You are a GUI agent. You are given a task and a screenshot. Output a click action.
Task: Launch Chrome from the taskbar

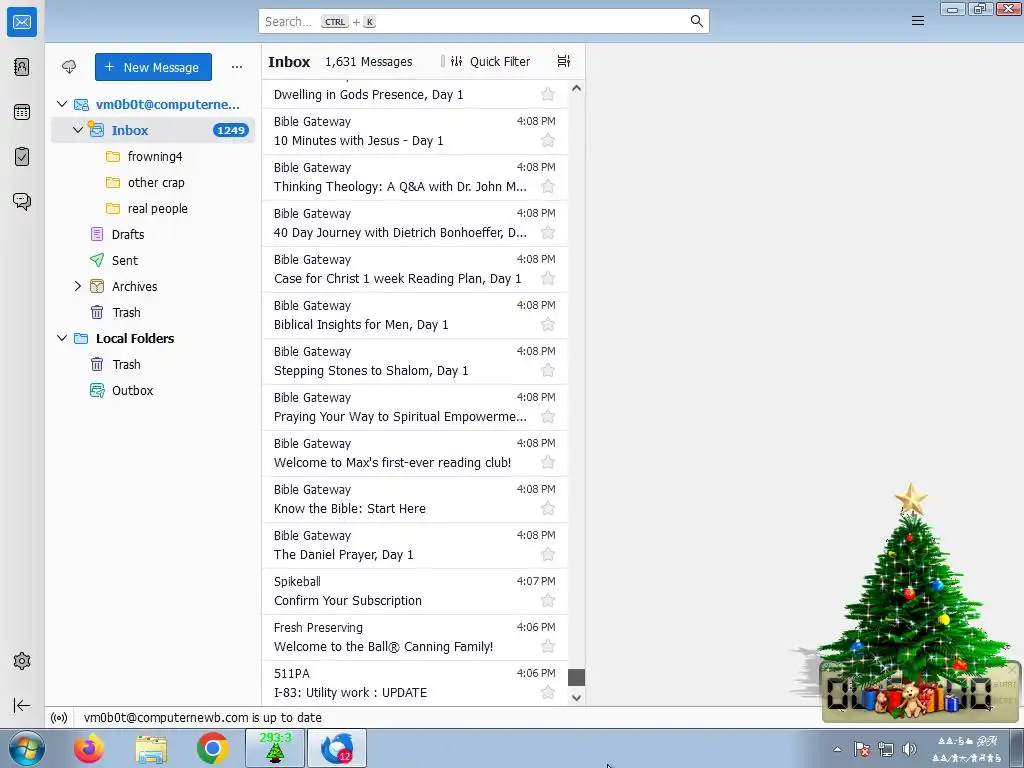click(x=212, y=748)
